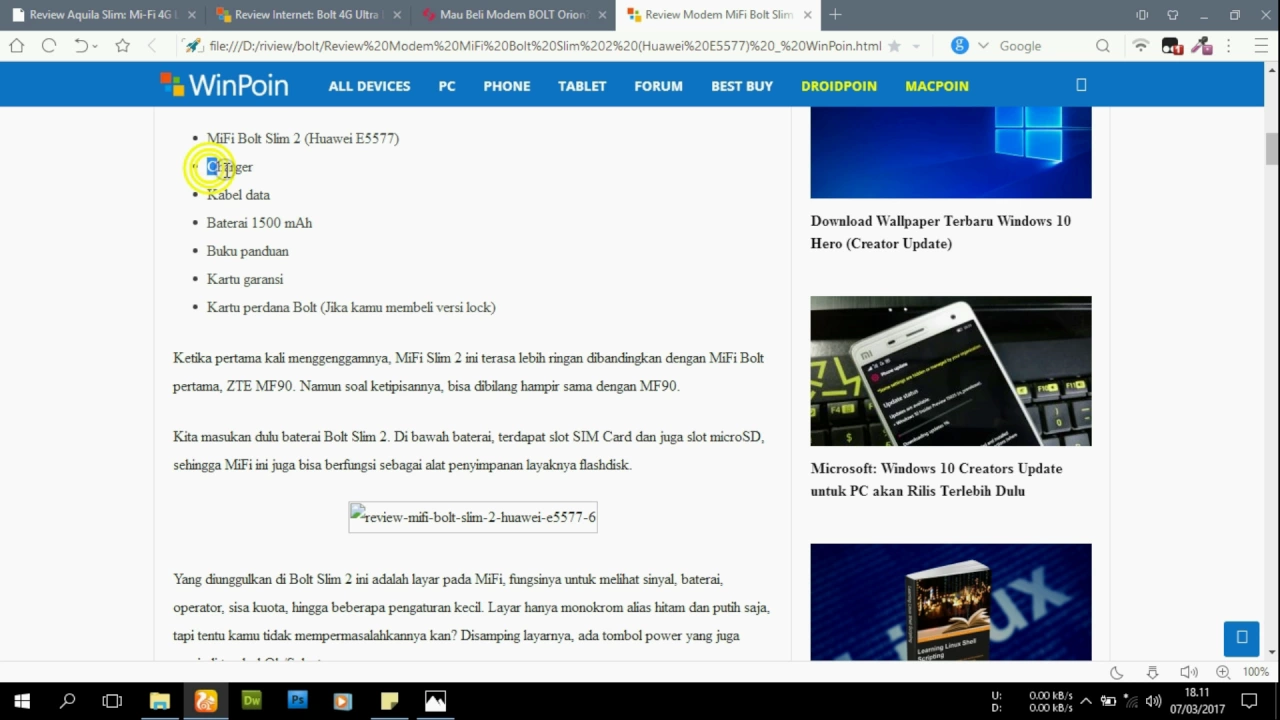Screen dimensions: 1280x720
Task: Click the list item 'Kartu garansi'
Action: 245,279
